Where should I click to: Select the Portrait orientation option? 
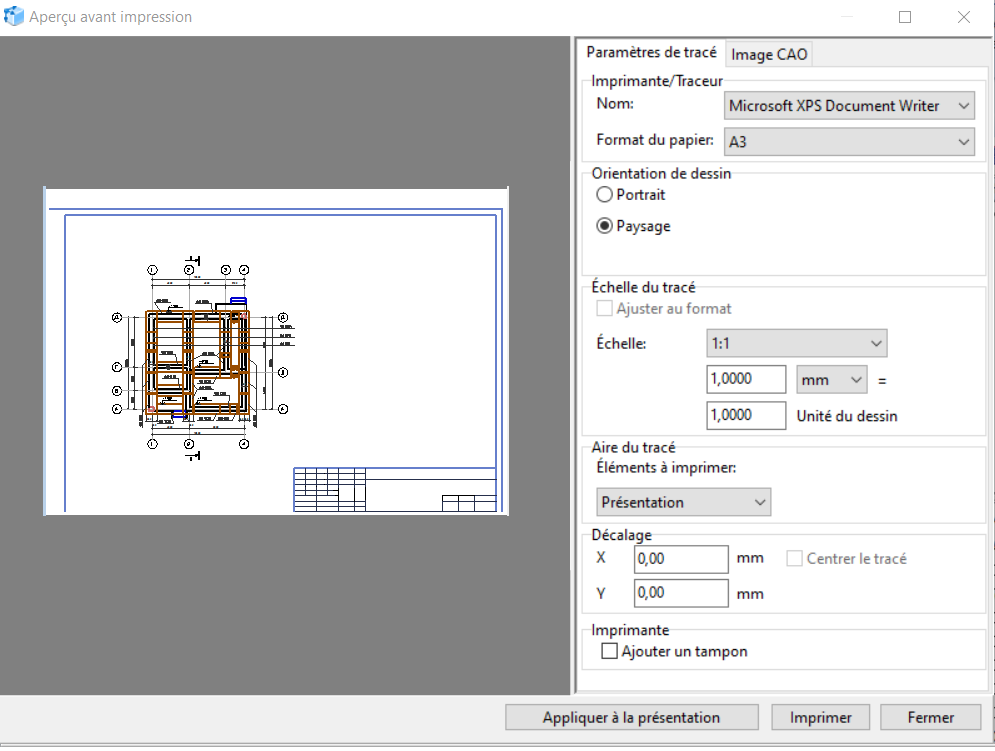coord(605,195)
